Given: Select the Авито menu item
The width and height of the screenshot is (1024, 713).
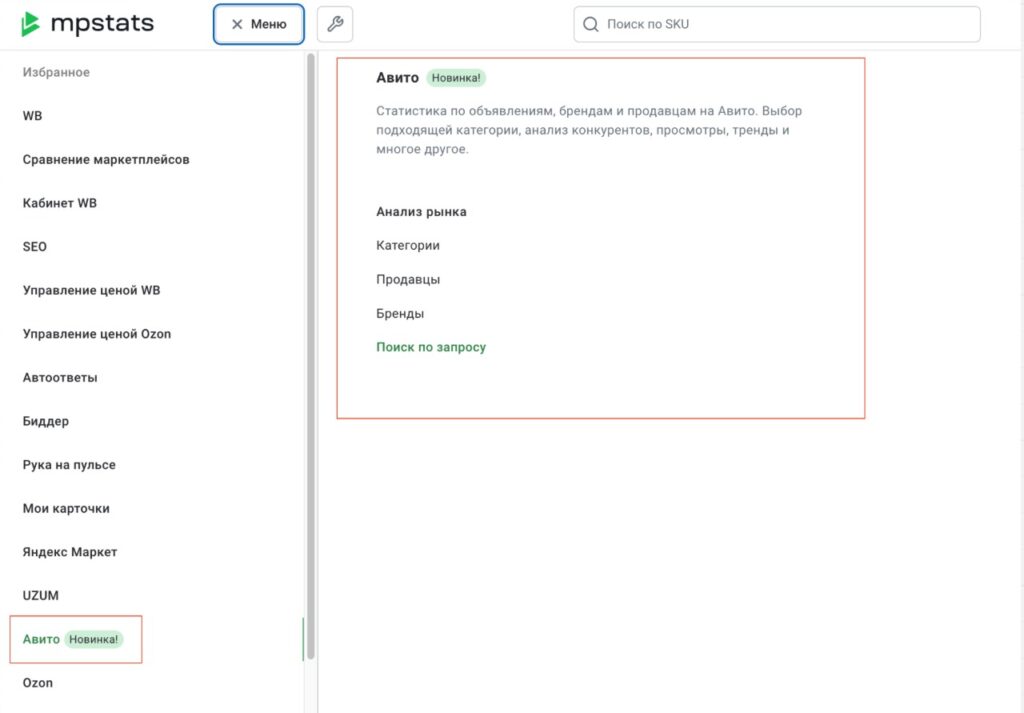Looking at the screenshot, I should (41, 639).
